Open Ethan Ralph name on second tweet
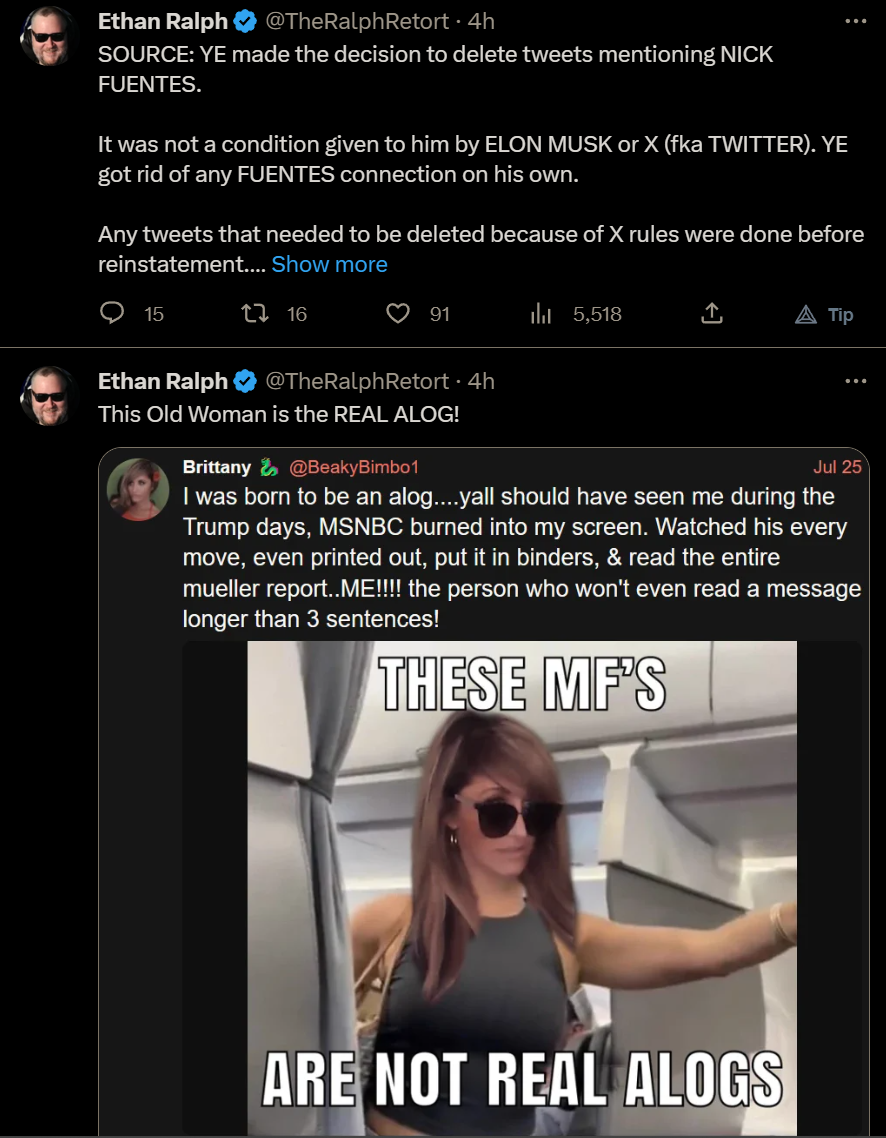Viewport: 886px width, 1138px height. (x=163, y=381)
